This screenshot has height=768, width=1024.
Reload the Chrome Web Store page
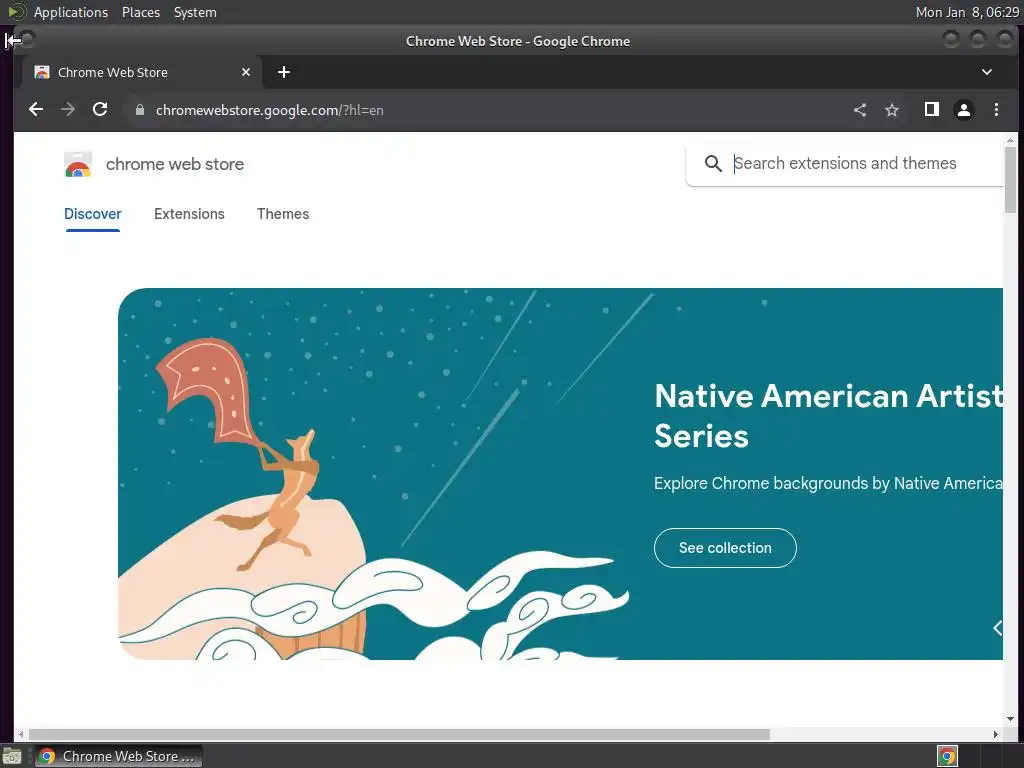pos(100,110)
